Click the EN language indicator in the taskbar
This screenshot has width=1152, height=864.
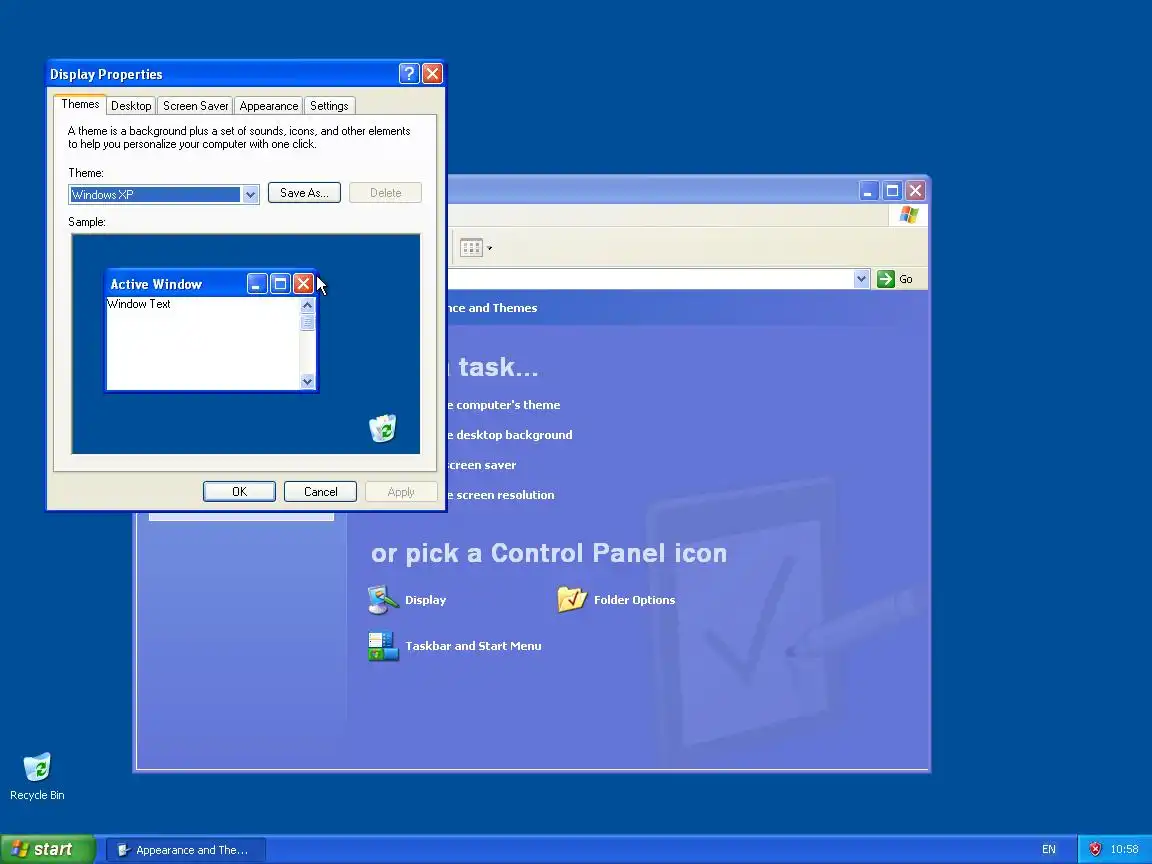pyautogui.click(x=1048, y=849)
